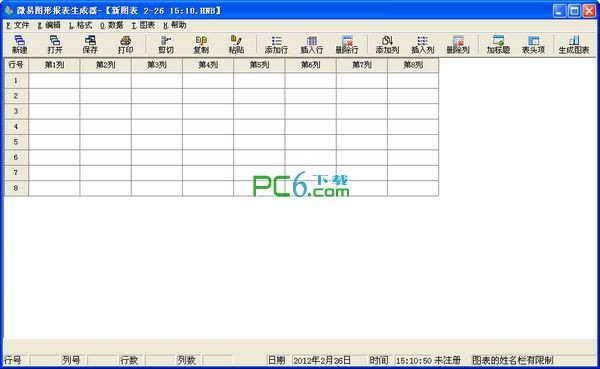Click the 新建 (New) toolbar icon
The image size is (600, 369).
[x=20, y=44]
